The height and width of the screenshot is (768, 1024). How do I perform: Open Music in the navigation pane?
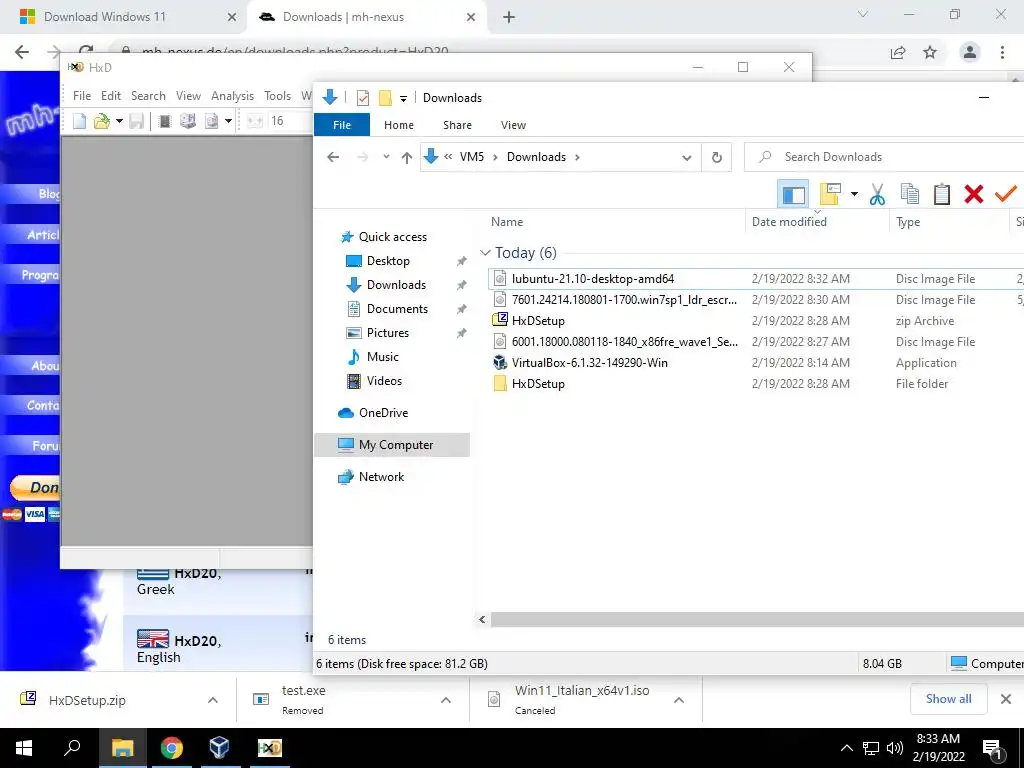tap(382, 357)
